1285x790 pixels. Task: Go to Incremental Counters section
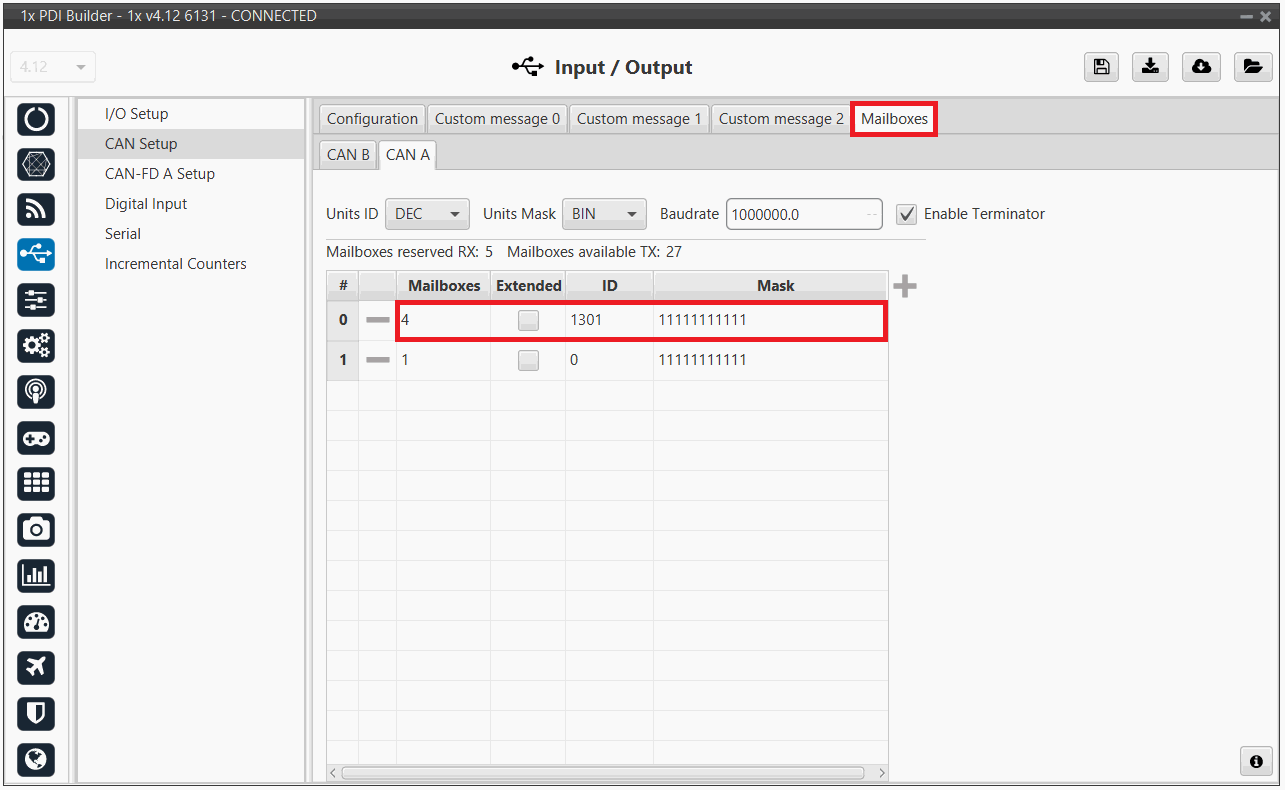pyautogui.click(x=176, y=264)
